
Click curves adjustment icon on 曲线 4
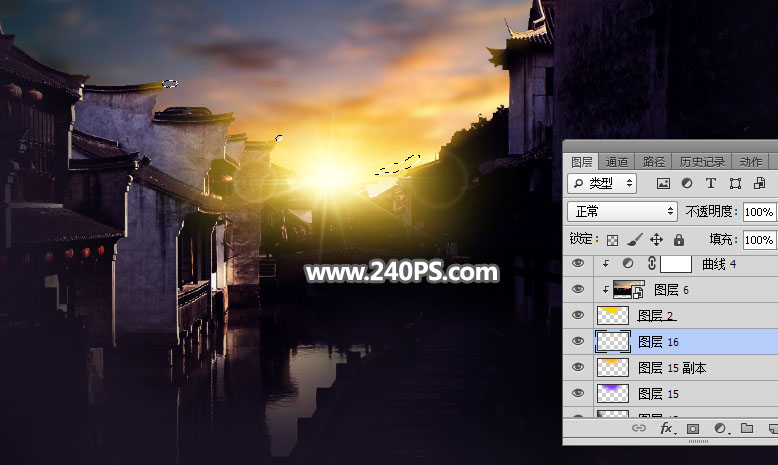tap(628, 264)
